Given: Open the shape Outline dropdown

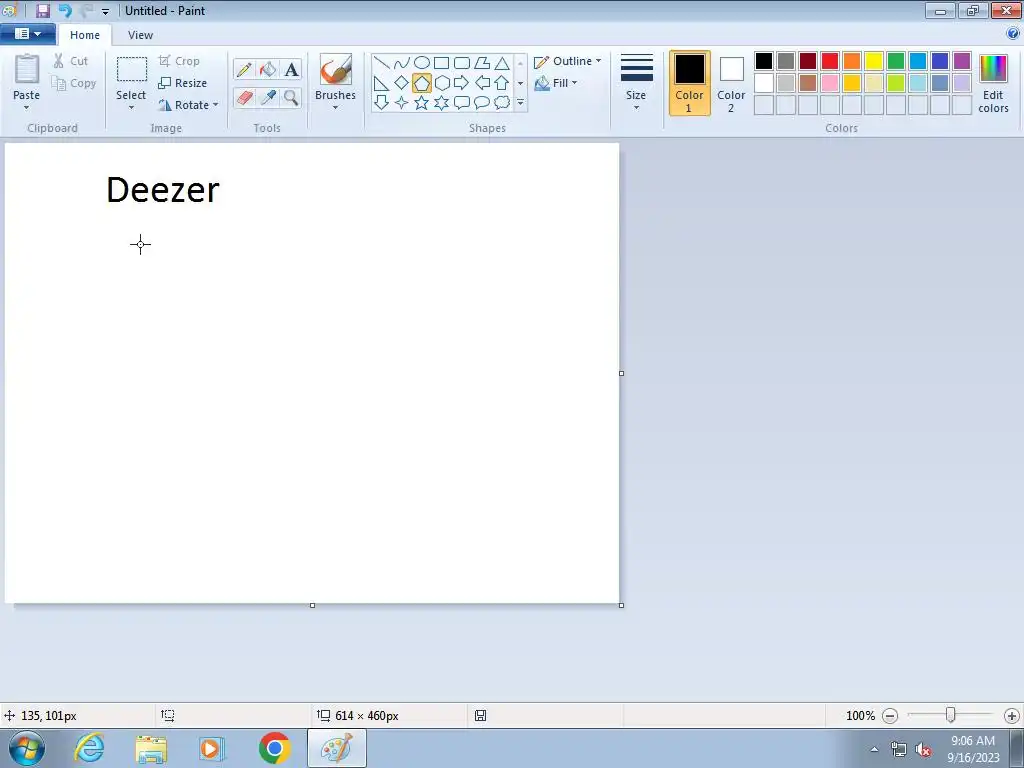Looking at the screenshot, I should pyautogui.click(x=568, y=61).
